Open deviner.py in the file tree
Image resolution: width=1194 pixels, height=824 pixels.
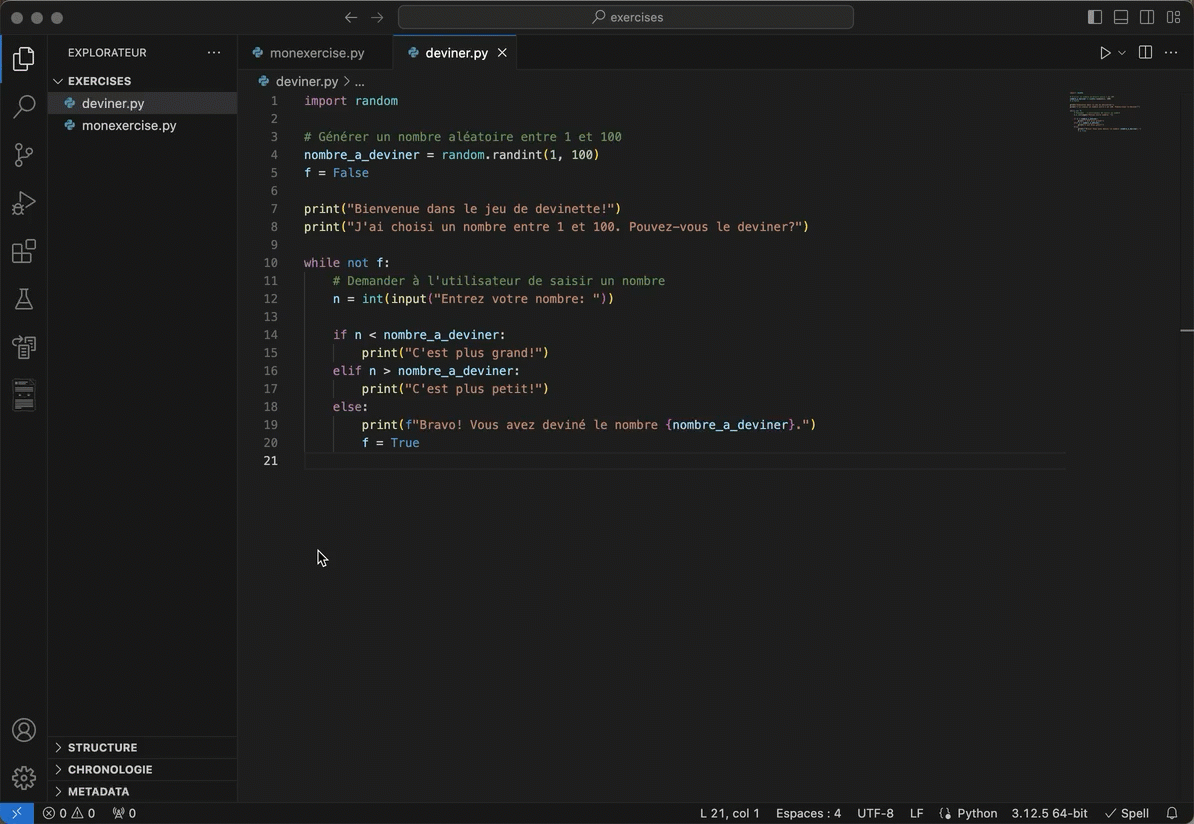tap(142, 103)
